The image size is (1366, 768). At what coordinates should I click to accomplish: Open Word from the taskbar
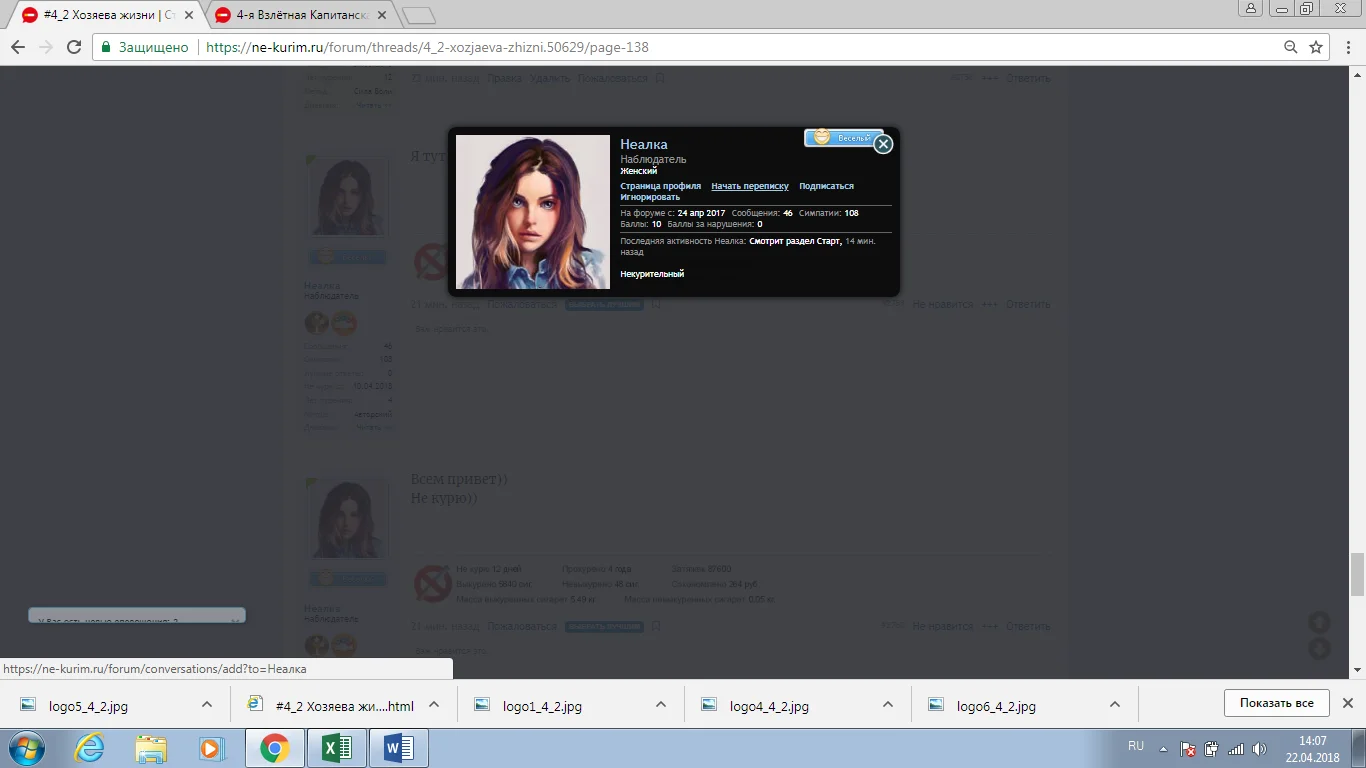tap(398, 748)
